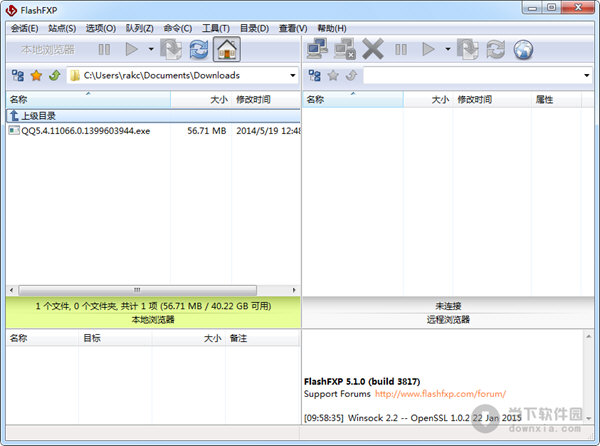The width and height of the screenshot is (600, 446).
Task: Open the connect to site icon
Action: [317, 49]
